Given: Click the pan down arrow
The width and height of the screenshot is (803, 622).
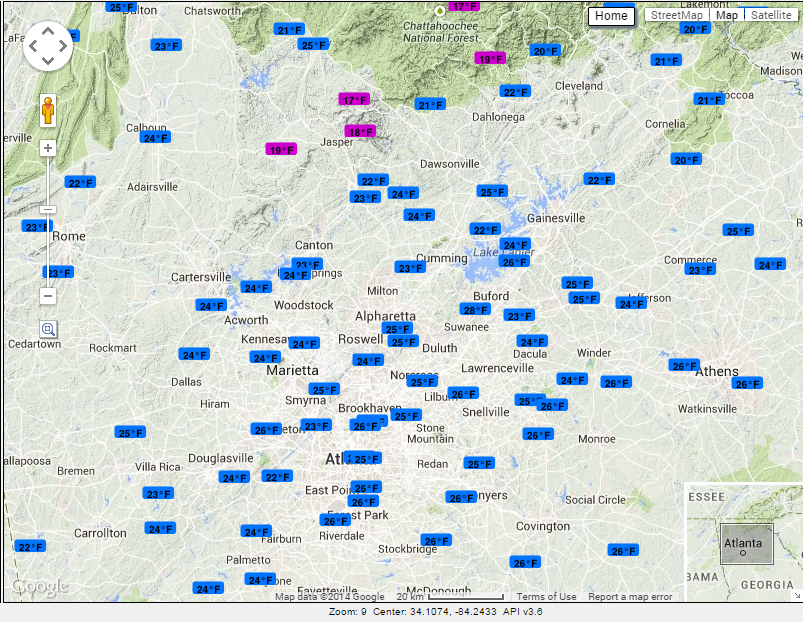Looking at the screenshot, I should 48,61.
